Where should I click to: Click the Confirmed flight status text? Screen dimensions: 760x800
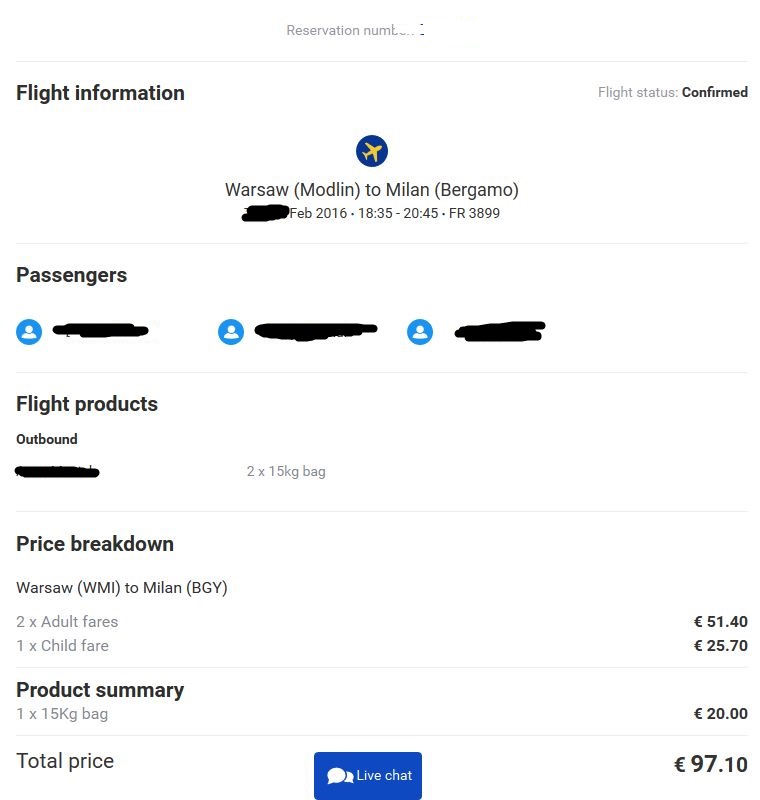[x=715, y=92]
